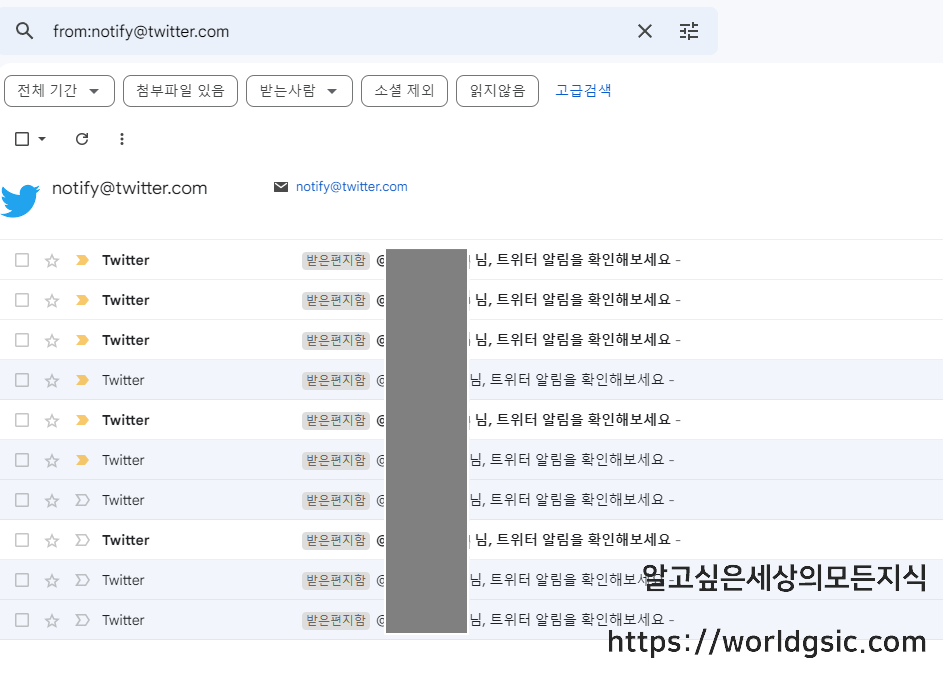
Task: Click the large notify@twitter.com sender heading
Action: [x=129, y=188]
